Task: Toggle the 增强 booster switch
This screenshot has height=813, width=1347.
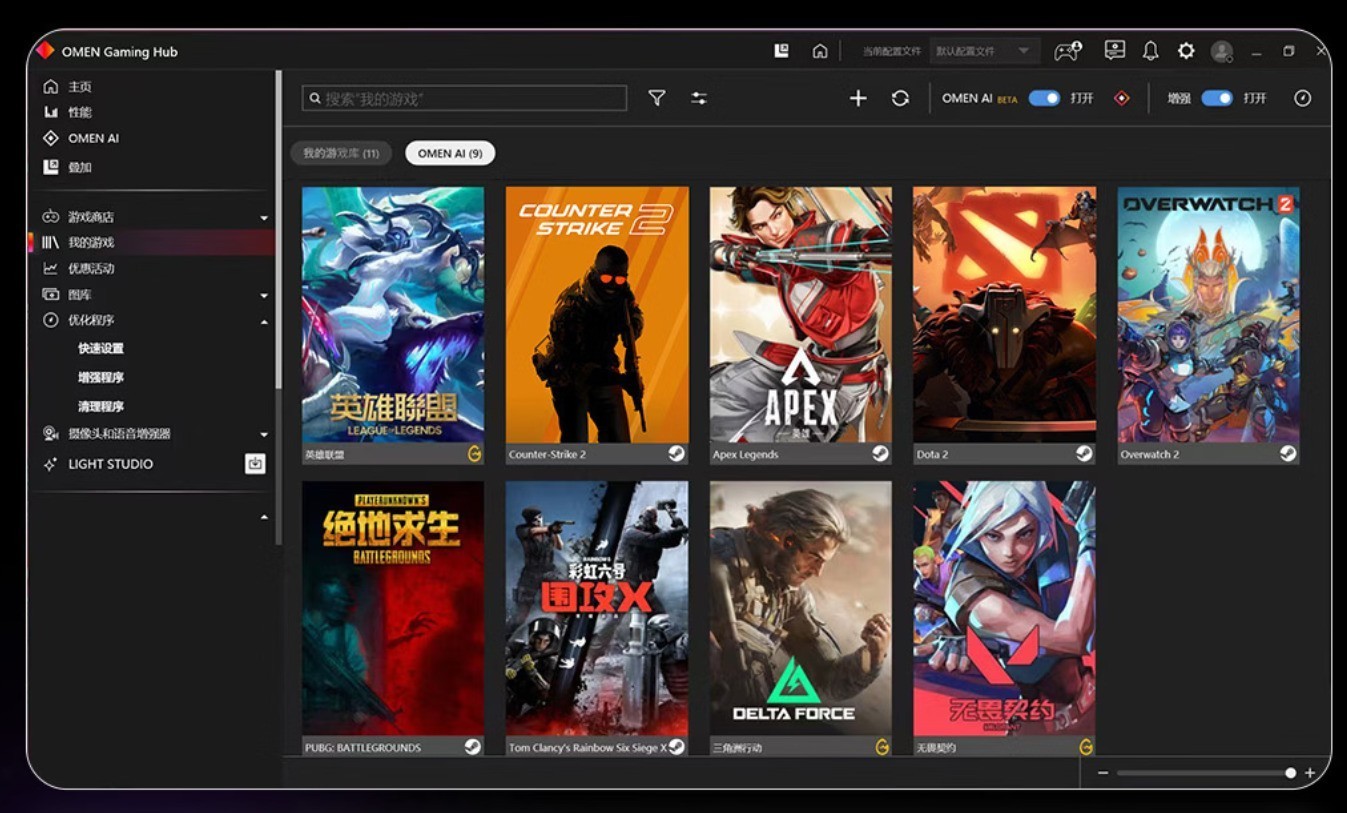Action: pos(1217,98)
